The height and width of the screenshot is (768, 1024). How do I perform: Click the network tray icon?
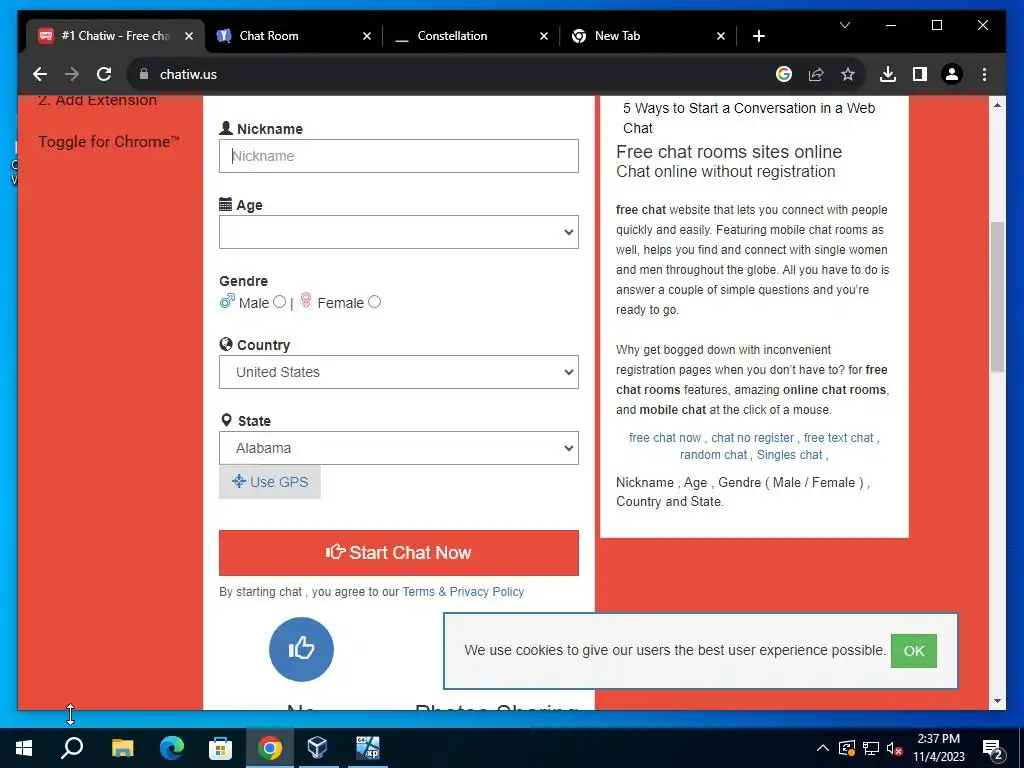[x=871, y=748]
